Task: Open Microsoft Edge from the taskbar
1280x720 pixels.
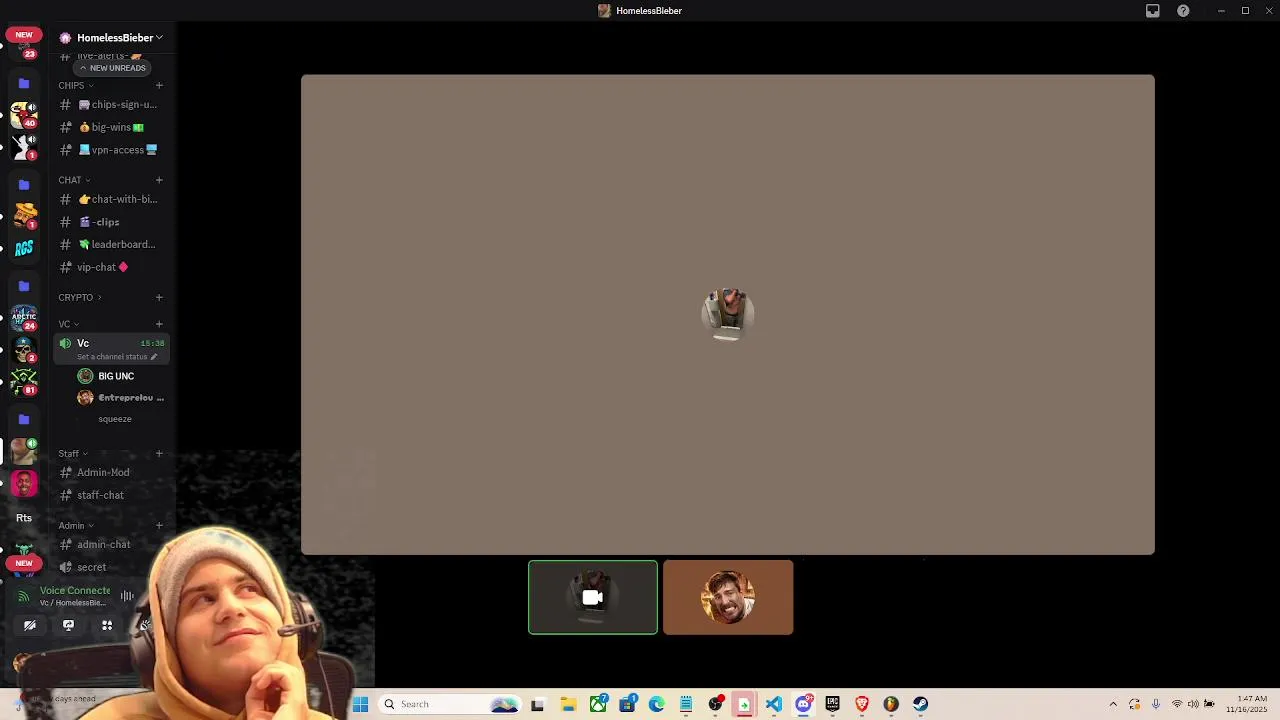Action: click(657, 704)
